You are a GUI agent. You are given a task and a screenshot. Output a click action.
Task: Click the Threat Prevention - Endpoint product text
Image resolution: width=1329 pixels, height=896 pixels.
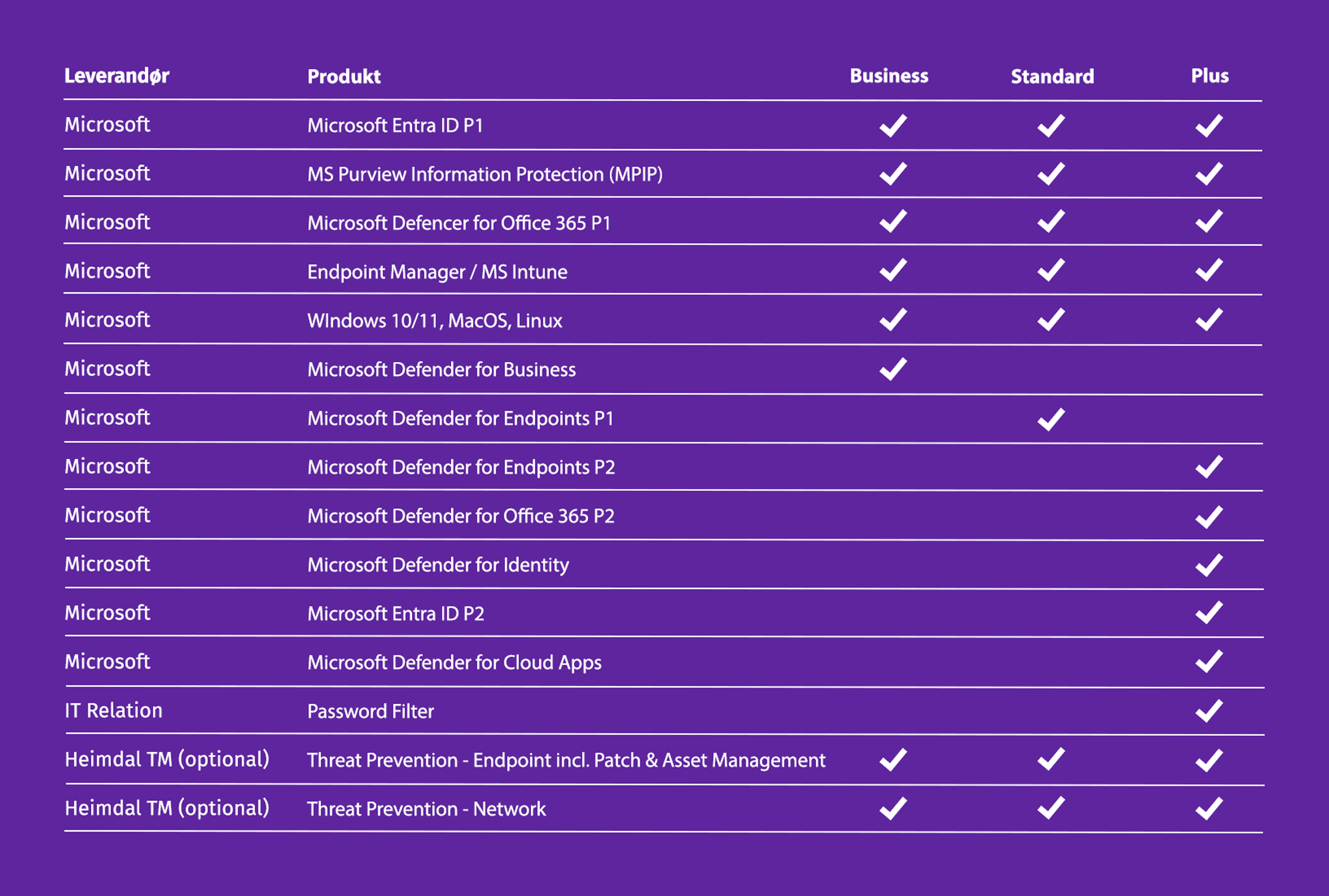(565, 760)
